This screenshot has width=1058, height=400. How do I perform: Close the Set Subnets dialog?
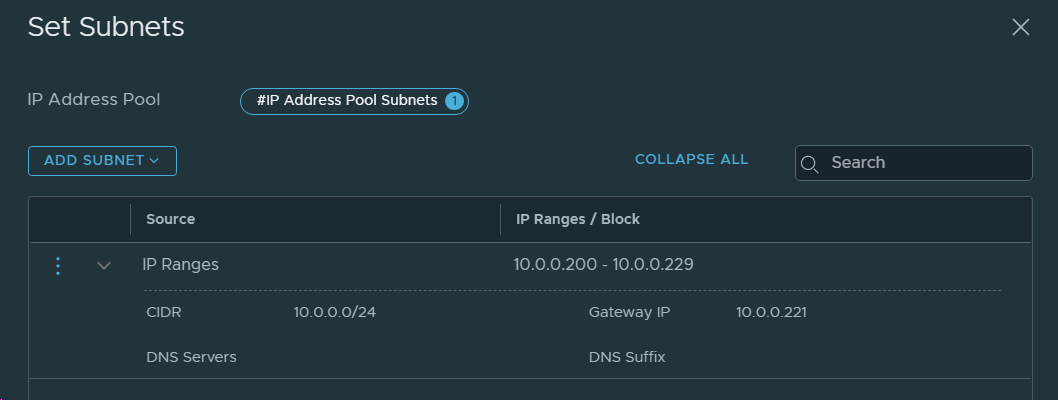(1020, 28)
